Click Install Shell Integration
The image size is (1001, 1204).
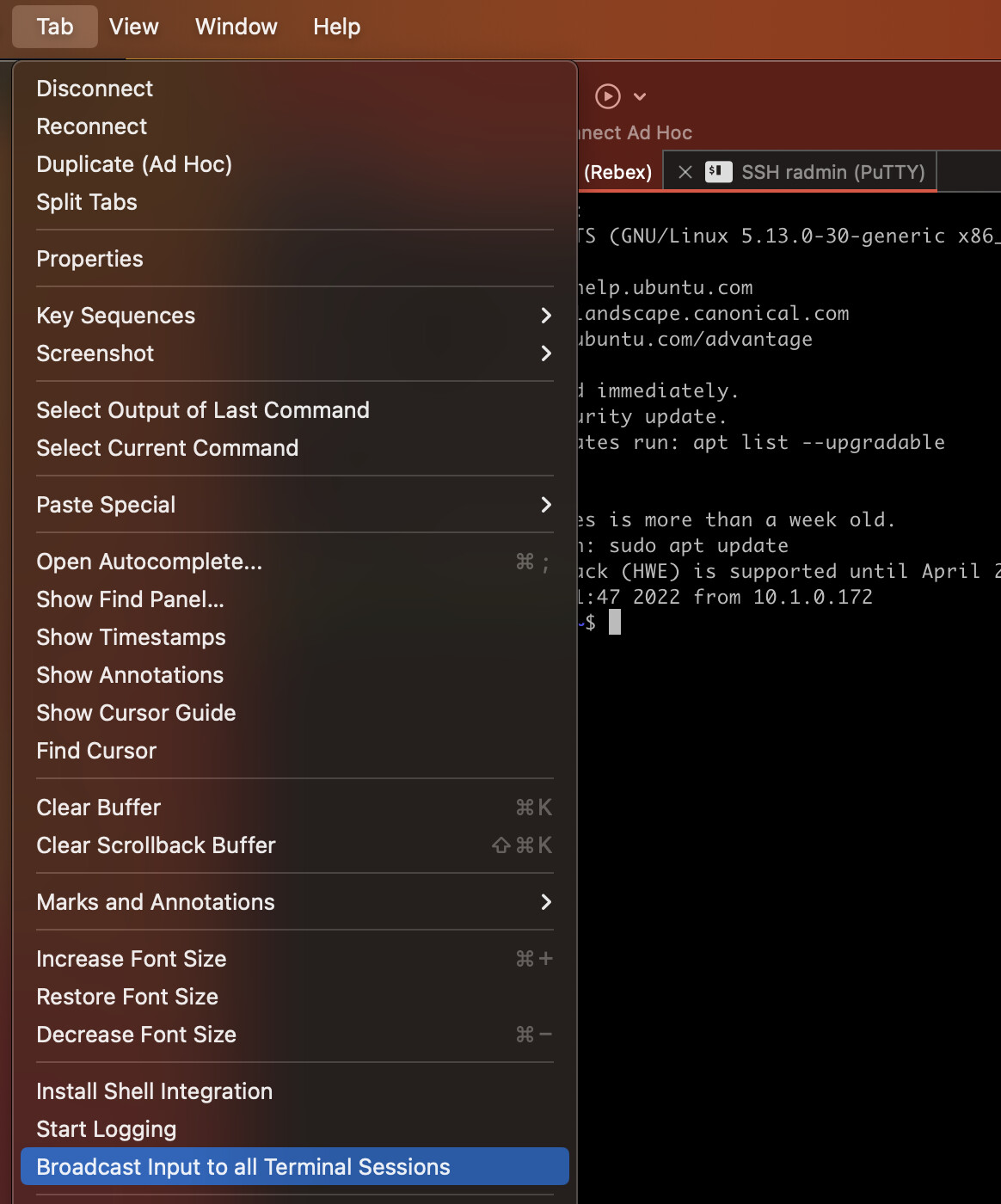tap(154, 1091)
